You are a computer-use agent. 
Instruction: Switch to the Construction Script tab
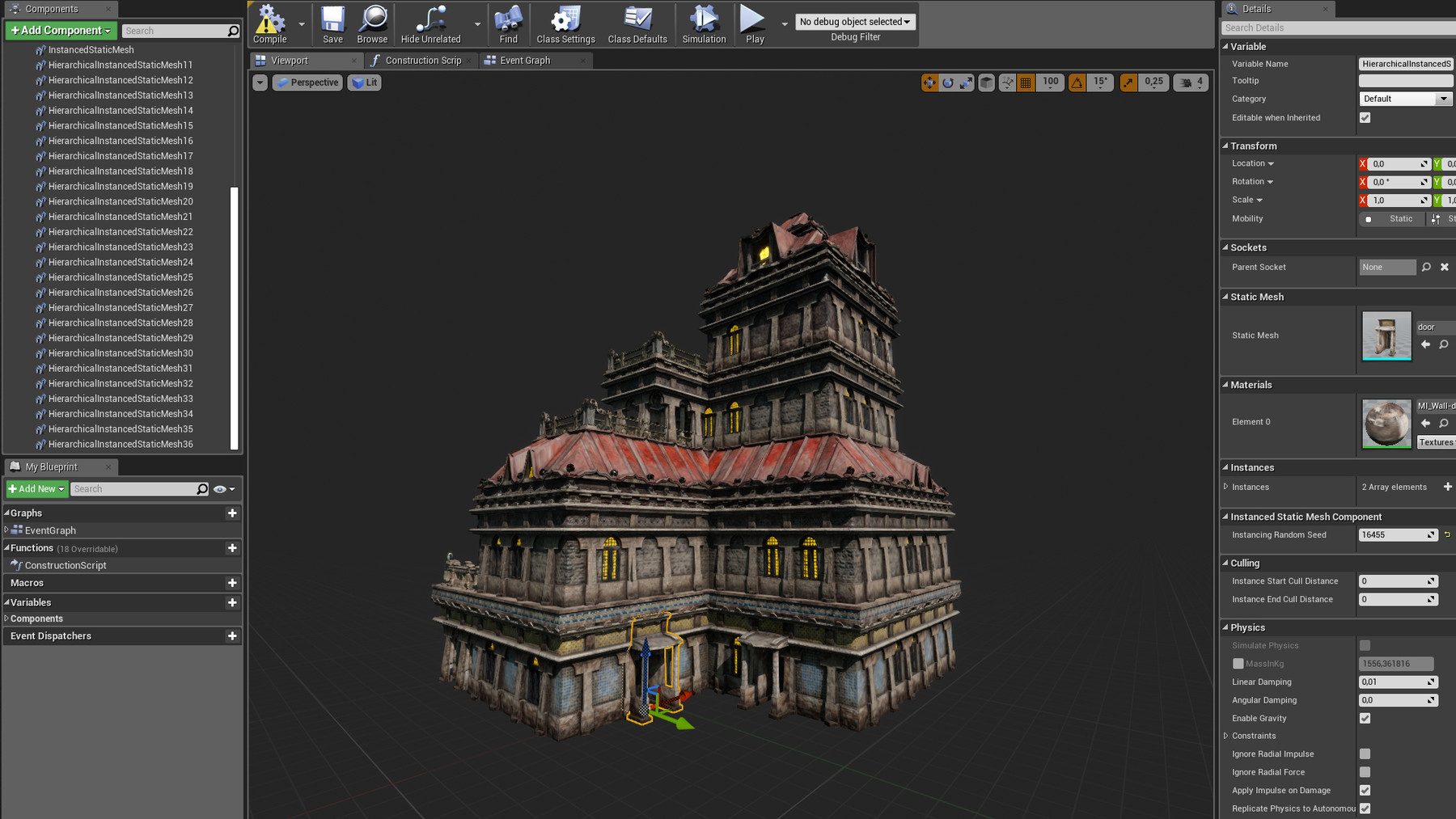point(421,60)
